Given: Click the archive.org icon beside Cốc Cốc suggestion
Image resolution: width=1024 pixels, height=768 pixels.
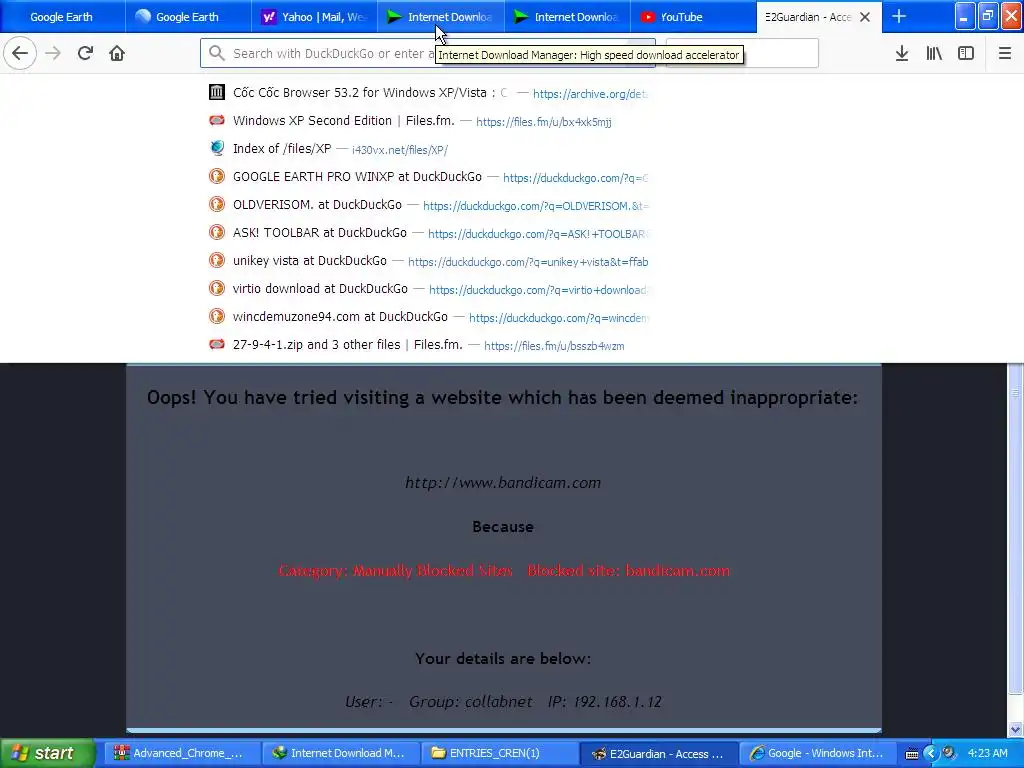Looking at the screenshot, I should point(217,92).
